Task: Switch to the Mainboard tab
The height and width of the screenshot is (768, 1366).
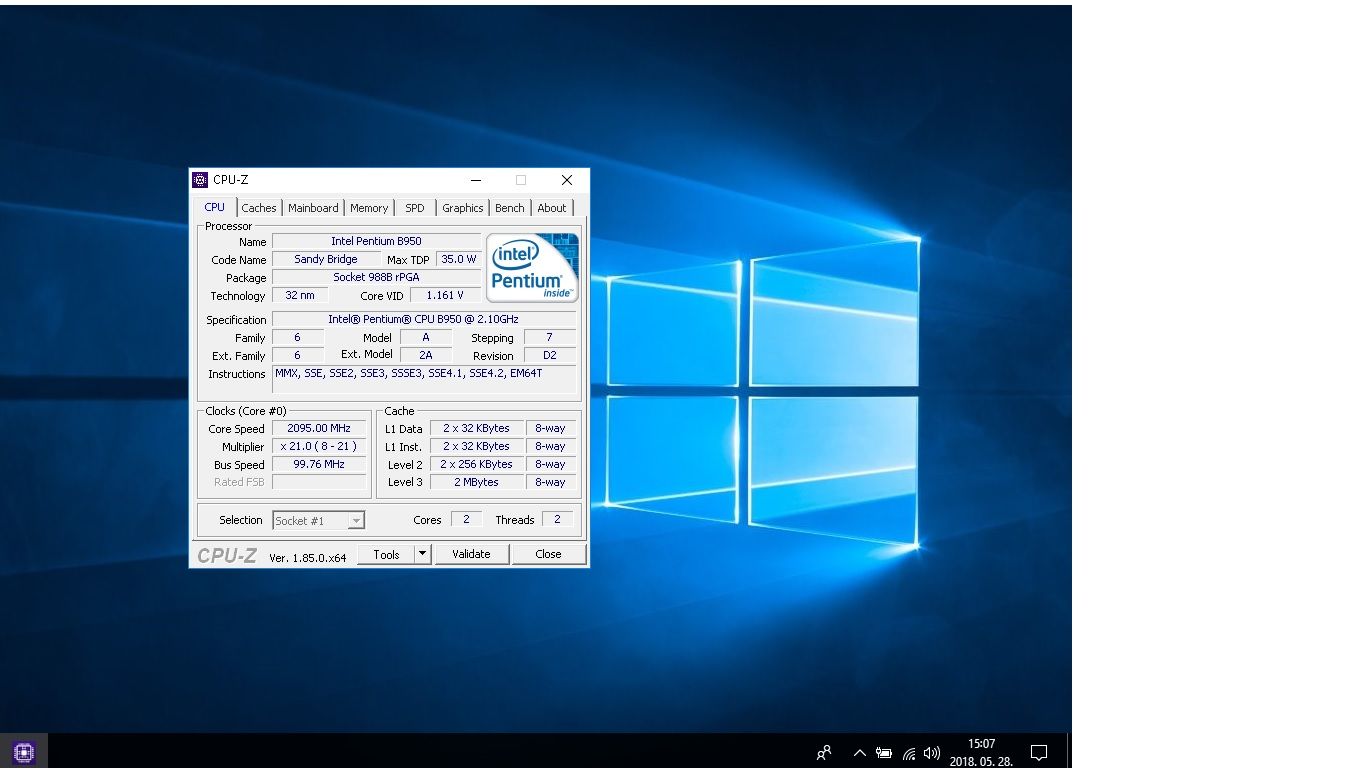Action: (x=313, y=208)
